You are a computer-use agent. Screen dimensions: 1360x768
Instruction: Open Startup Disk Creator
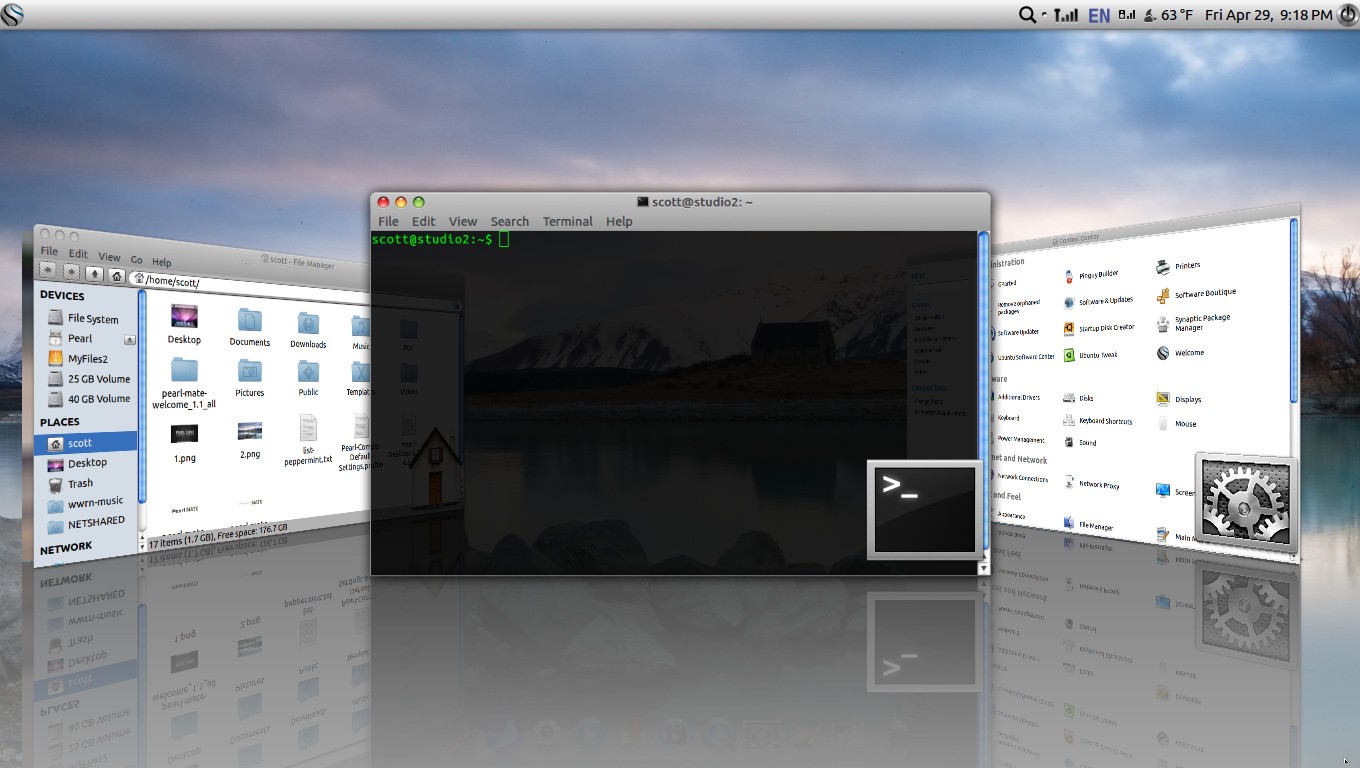tap(1108, 327)
